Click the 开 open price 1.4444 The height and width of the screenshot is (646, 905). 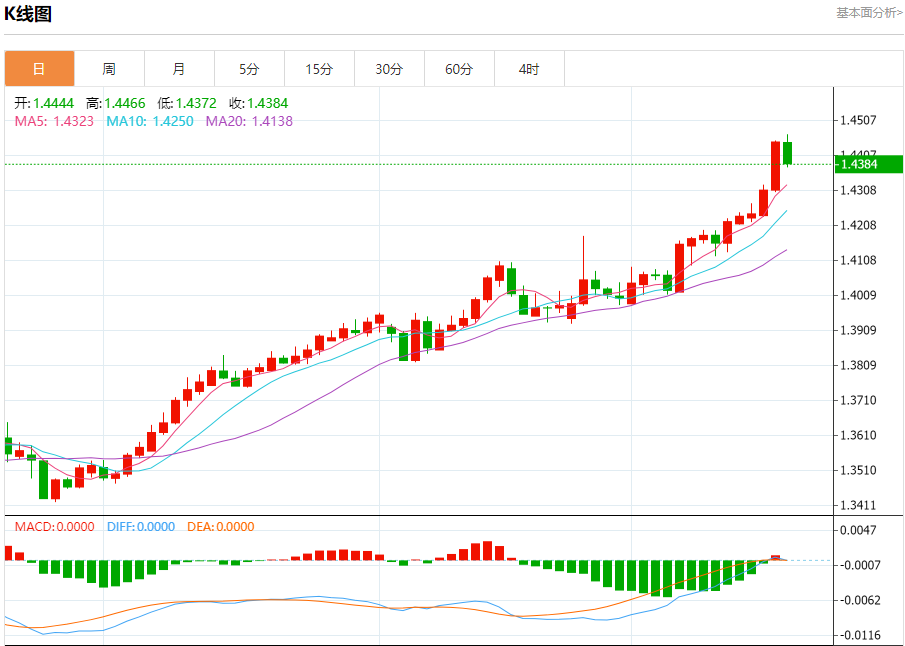(44, 103)
